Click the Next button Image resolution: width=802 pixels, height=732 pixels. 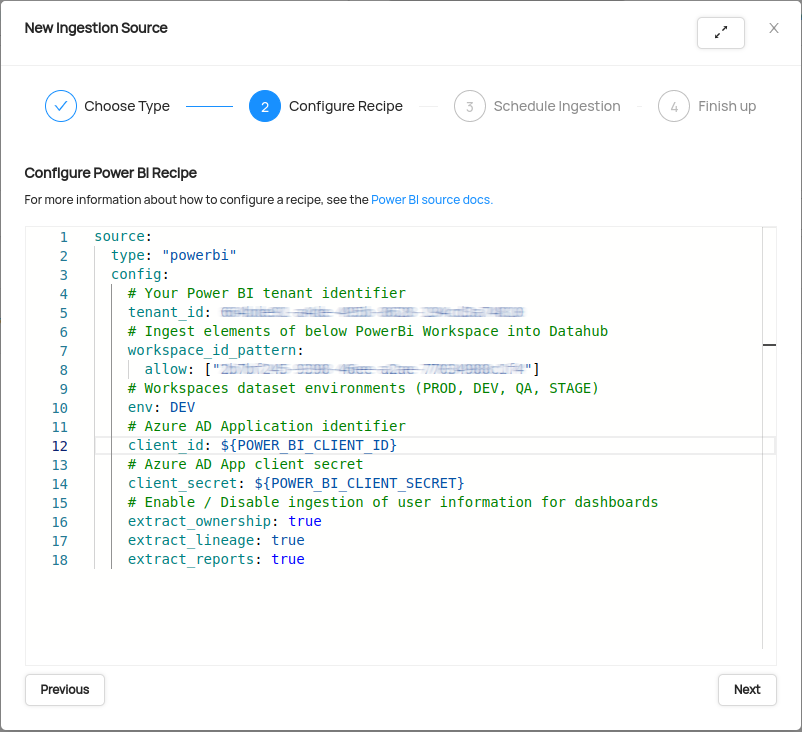(747, 690)
